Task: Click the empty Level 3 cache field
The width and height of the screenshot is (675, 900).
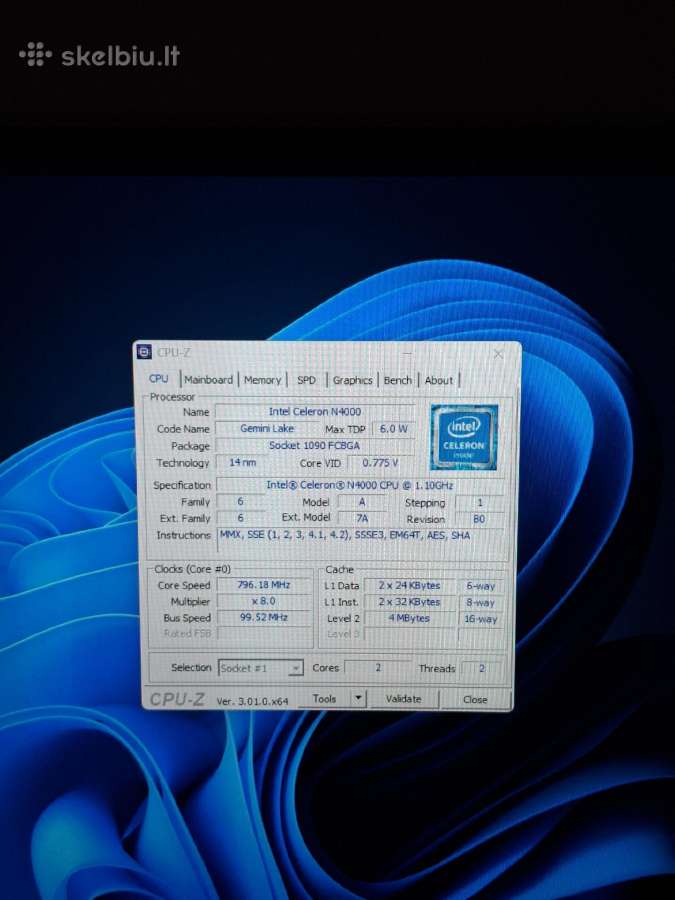Action: coord(409,634)
